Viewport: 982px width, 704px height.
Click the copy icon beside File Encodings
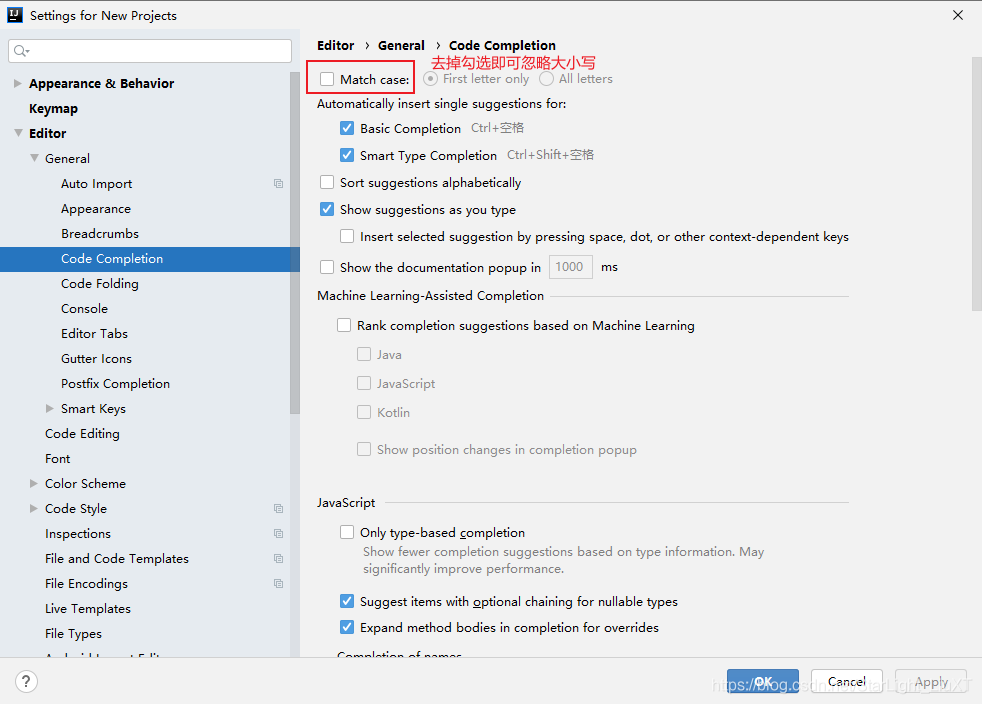click(279, 584)
